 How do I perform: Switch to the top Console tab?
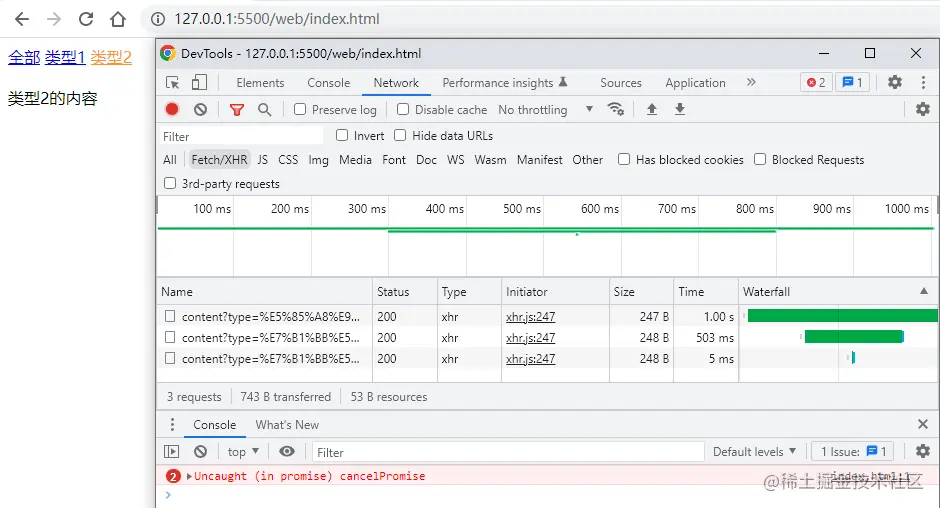(x=329, y=83)
